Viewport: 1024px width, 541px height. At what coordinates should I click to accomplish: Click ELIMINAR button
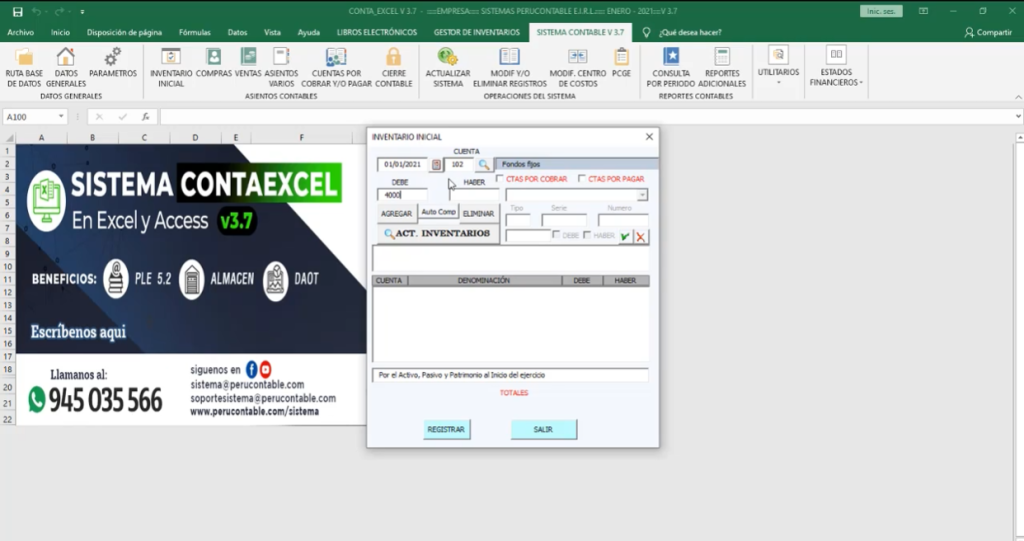tap(478, 214)
